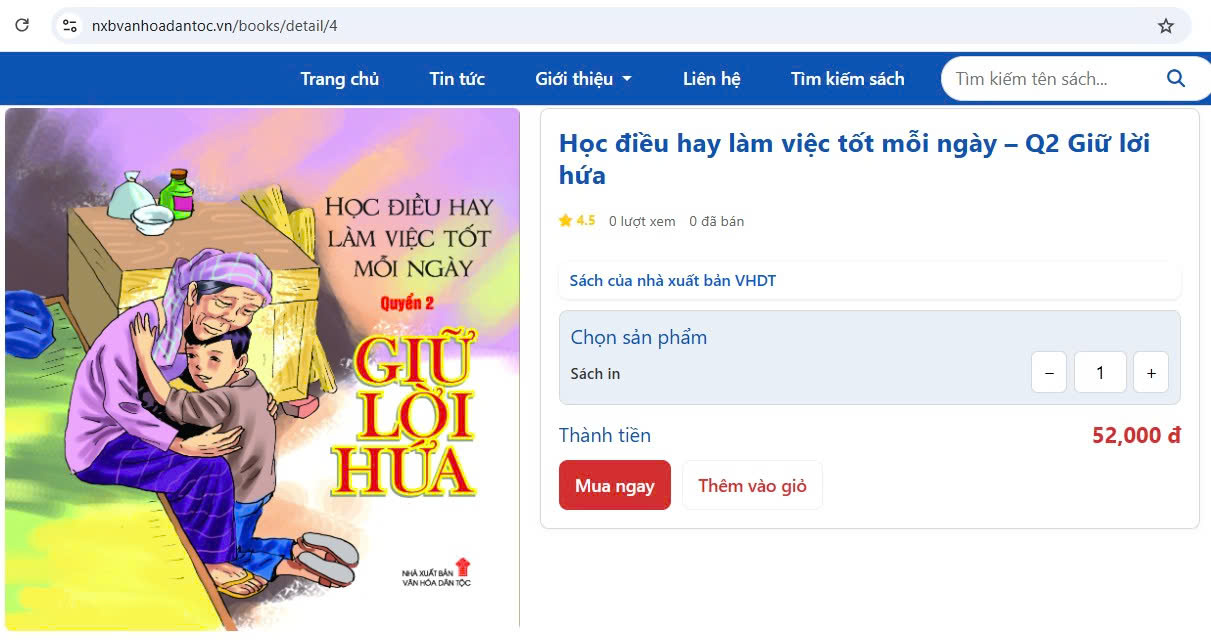This screenshot has height=642, width=1211.
Task: Click the Tìm kiếm tên sách search field
Action: 1050,79
